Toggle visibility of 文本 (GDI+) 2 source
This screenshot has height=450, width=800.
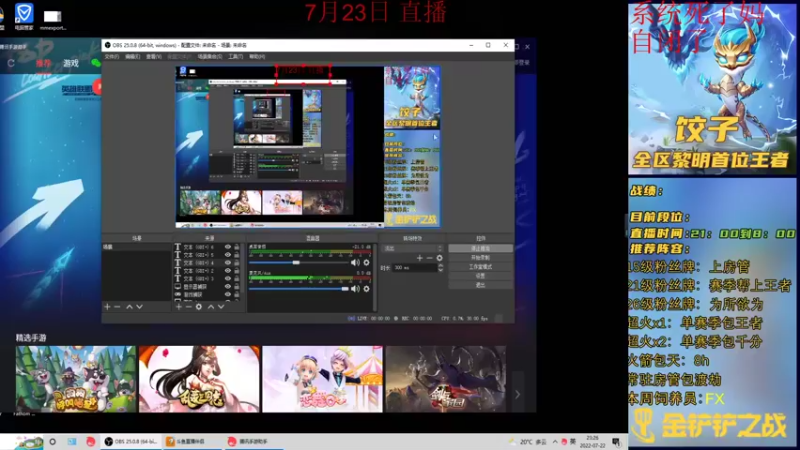[228, 270]
